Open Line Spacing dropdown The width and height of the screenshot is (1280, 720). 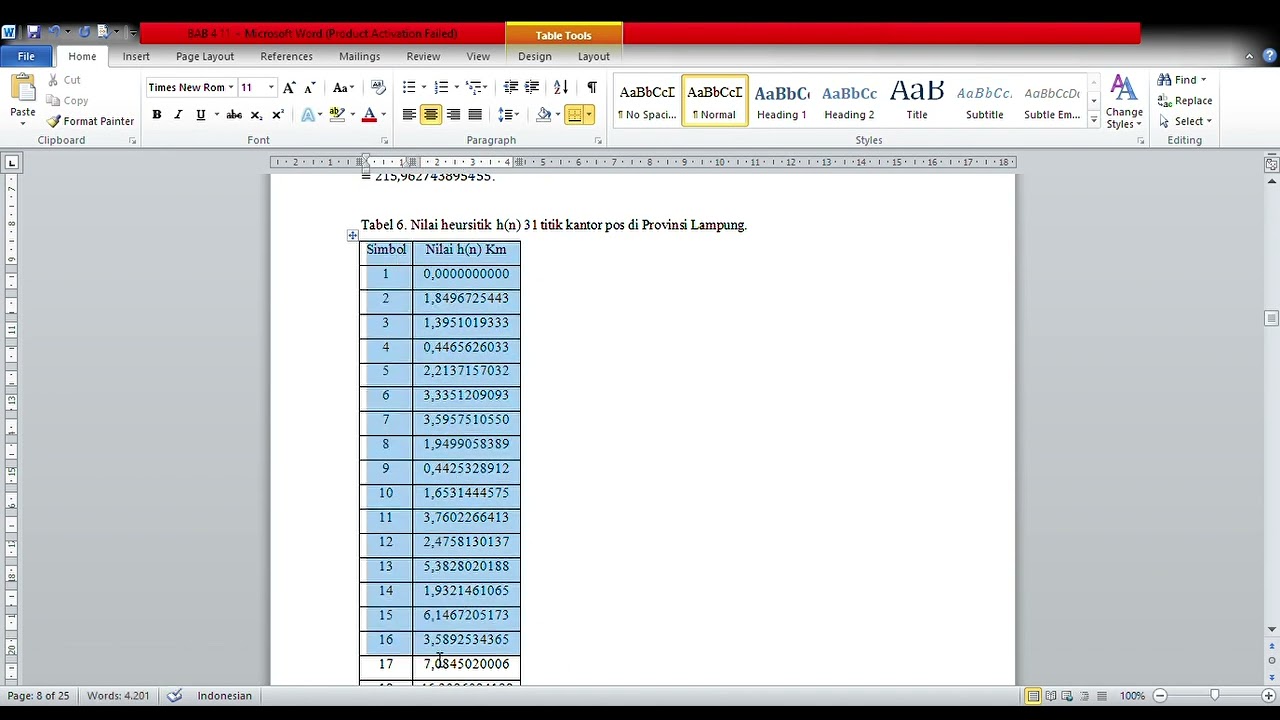pyautogui.click(x=509, y=115)
